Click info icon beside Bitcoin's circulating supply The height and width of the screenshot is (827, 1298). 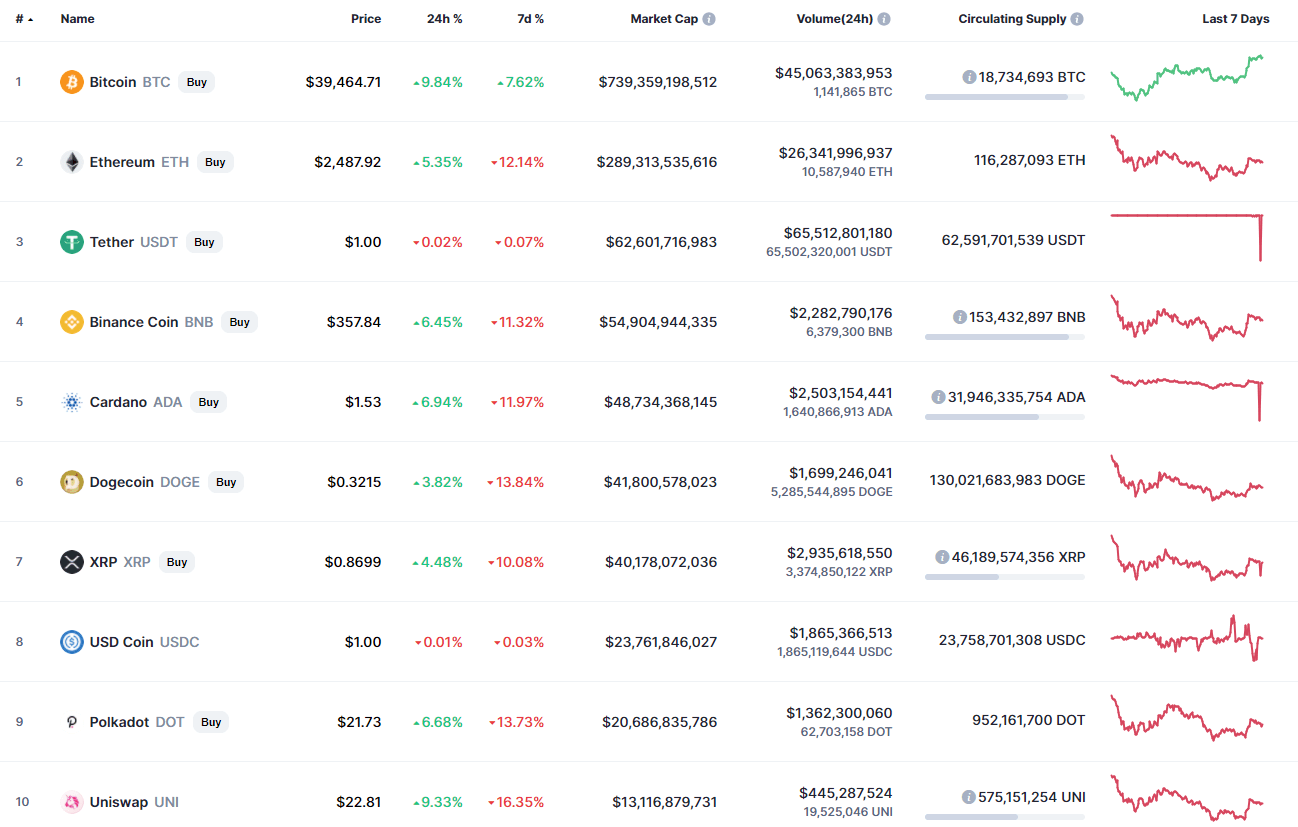tap(969, 77)
